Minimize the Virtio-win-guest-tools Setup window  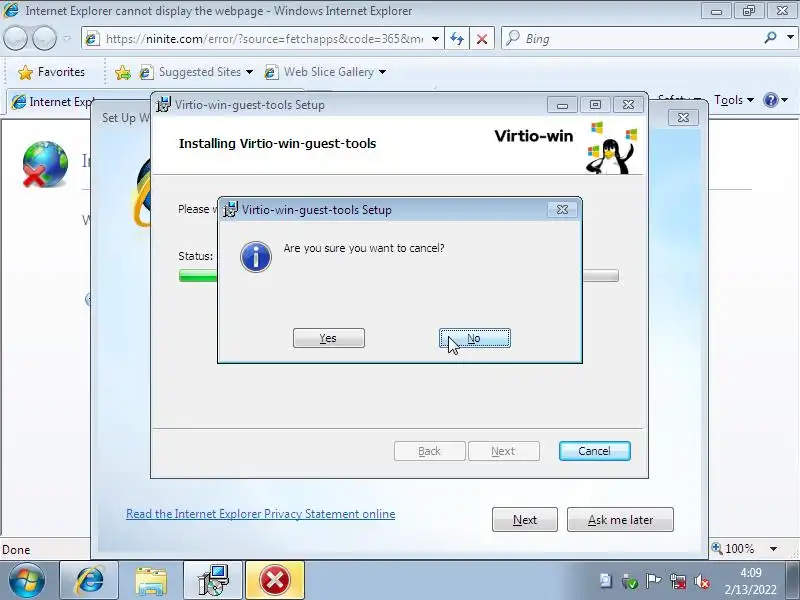[562, 105]
